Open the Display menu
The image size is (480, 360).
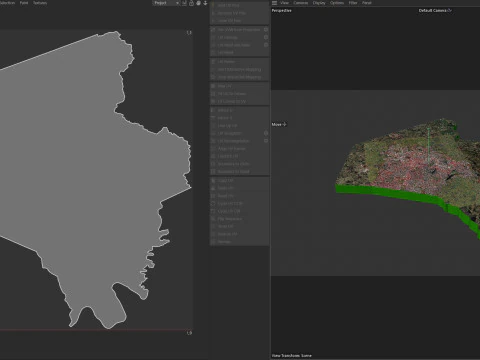click(x=319, y=3)
